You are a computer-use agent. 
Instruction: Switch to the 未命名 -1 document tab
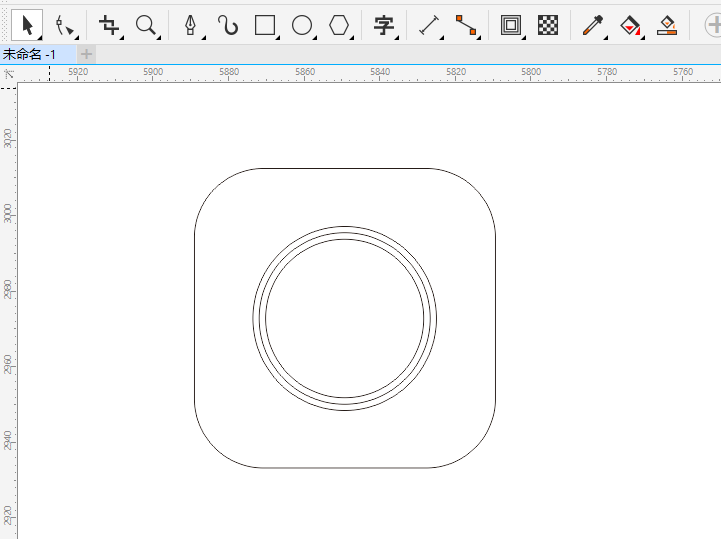[x=29, y=54]
